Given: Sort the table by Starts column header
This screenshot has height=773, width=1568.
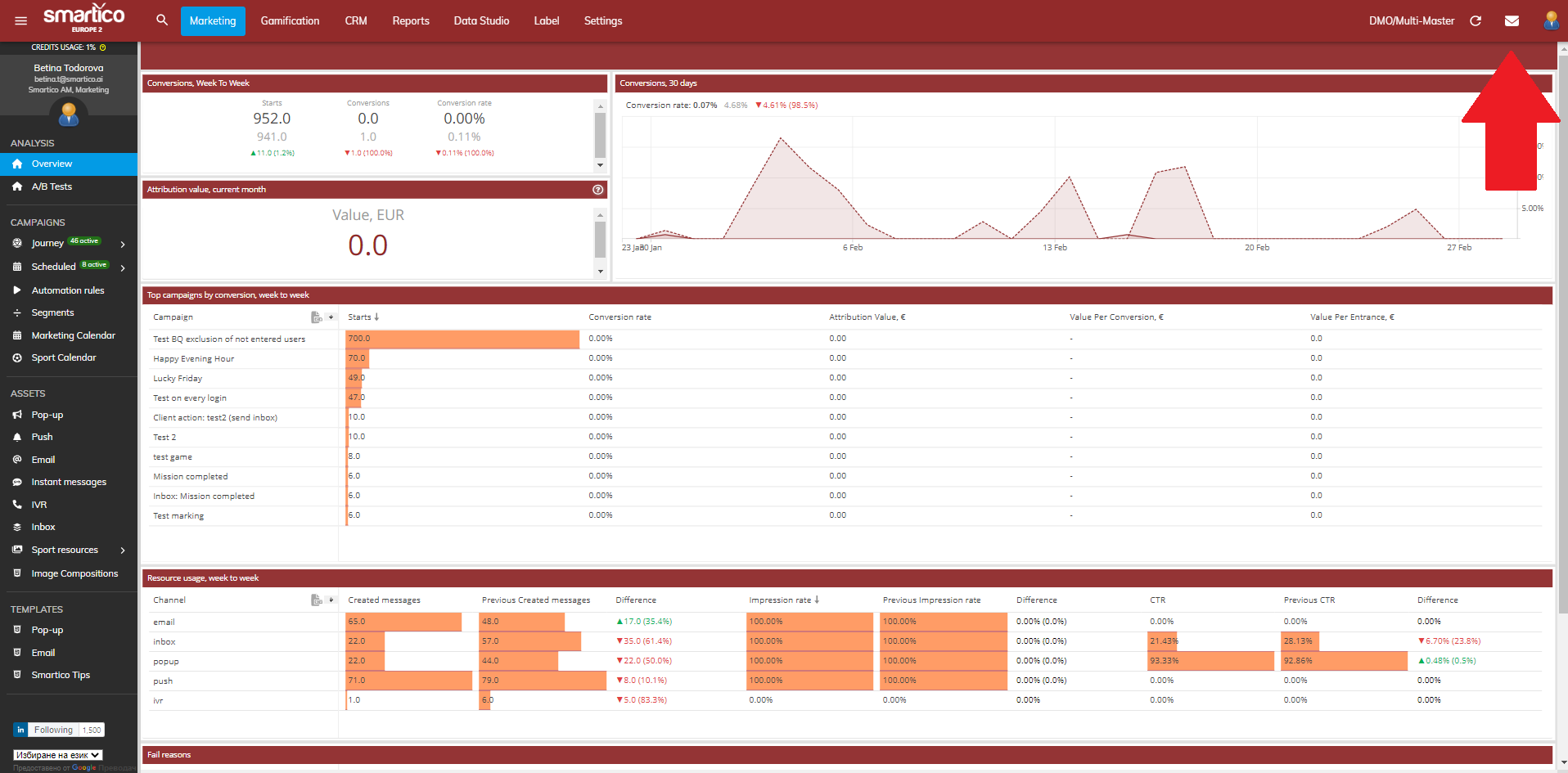Looking at the screenshot, I should 363,317.
